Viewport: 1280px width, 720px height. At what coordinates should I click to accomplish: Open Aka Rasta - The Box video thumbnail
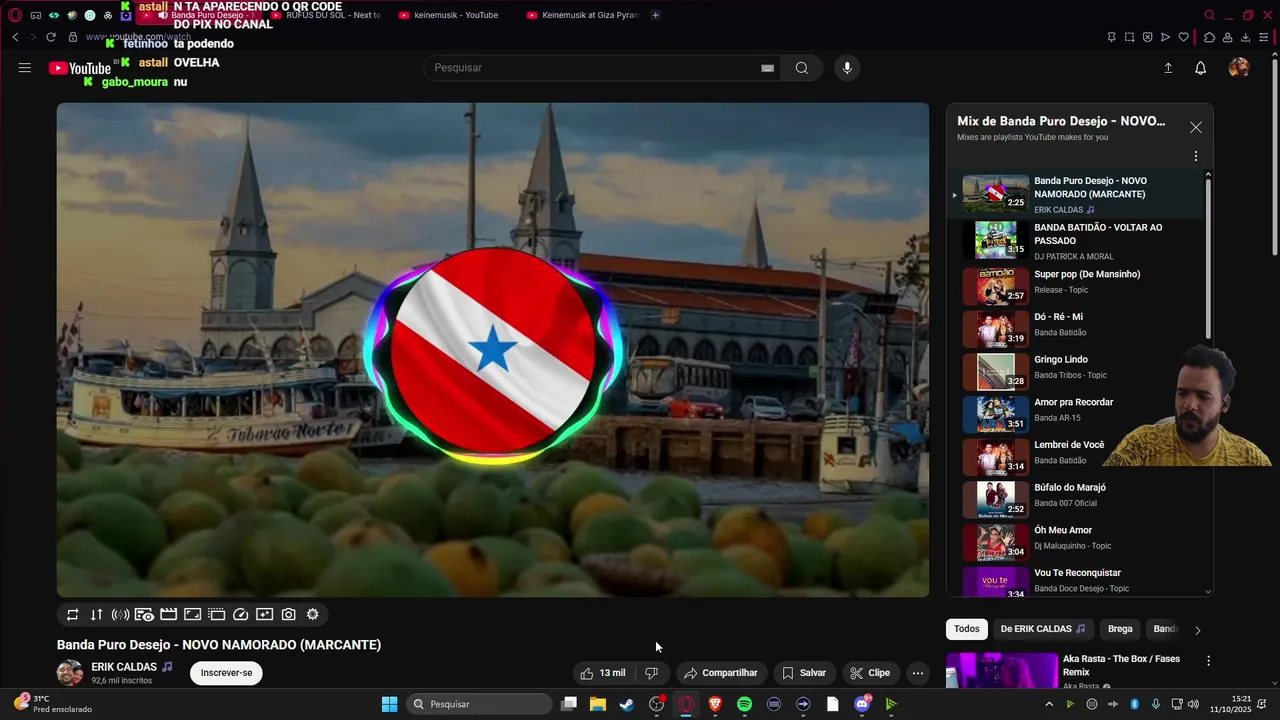[x=1002, y=671]
